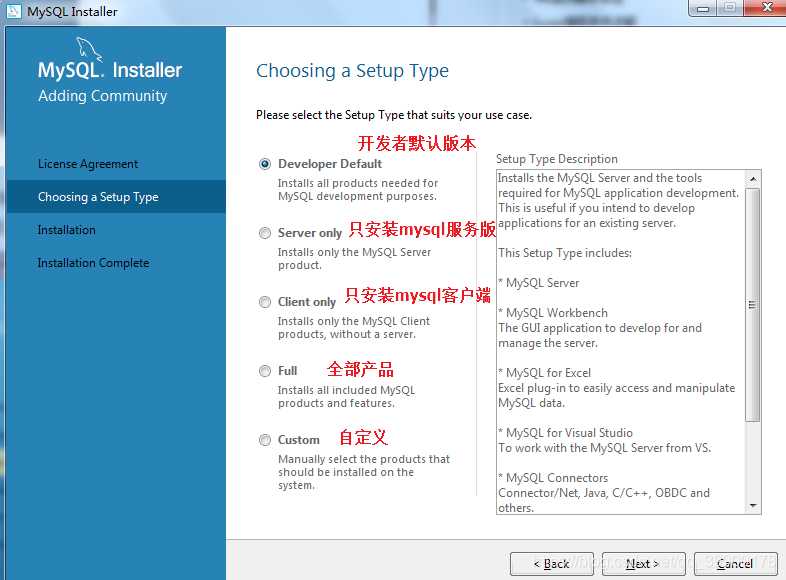Click the 'MySQL Workbench' description entry

553,313
